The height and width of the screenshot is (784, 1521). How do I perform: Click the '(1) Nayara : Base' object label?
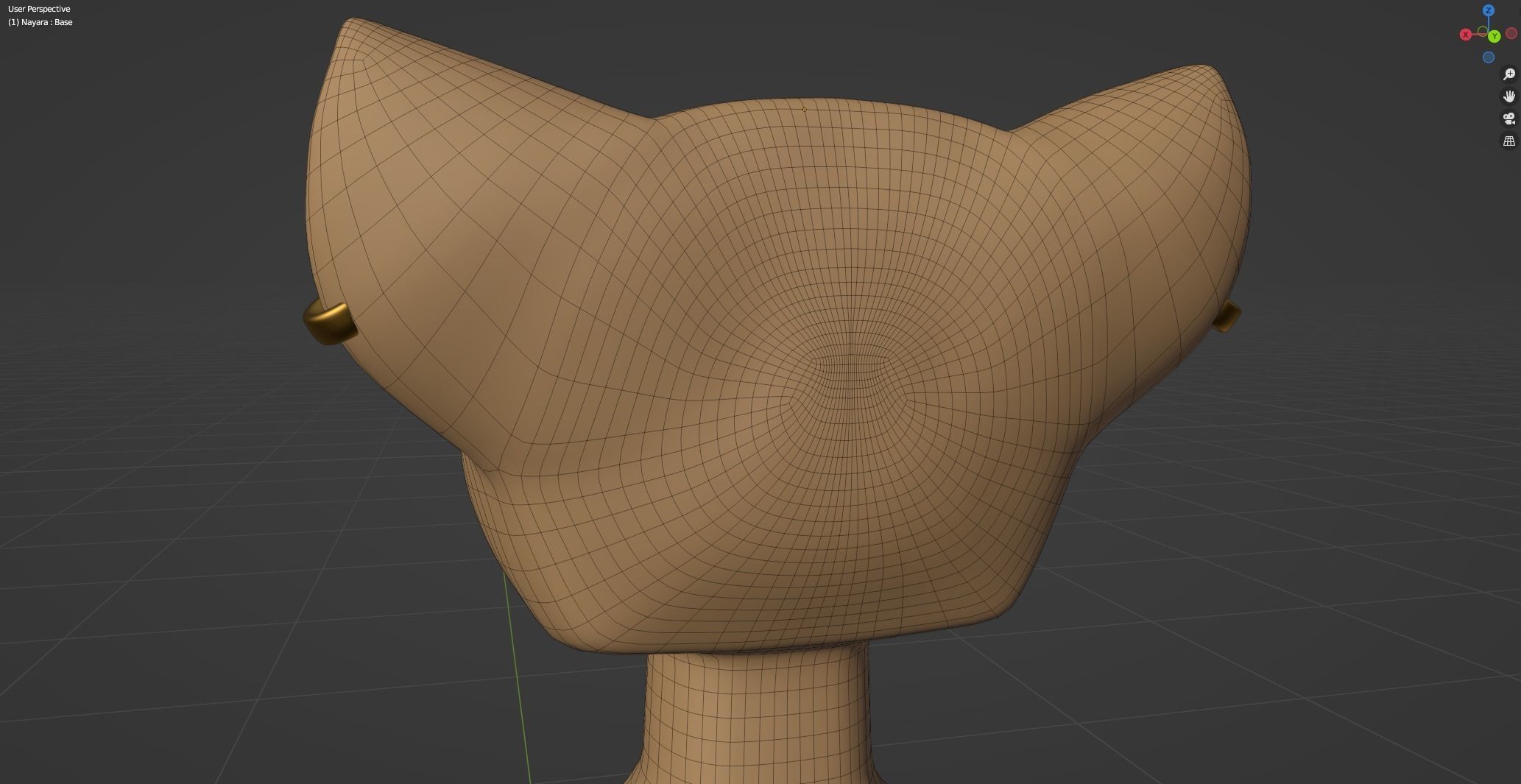click(40, 22)
